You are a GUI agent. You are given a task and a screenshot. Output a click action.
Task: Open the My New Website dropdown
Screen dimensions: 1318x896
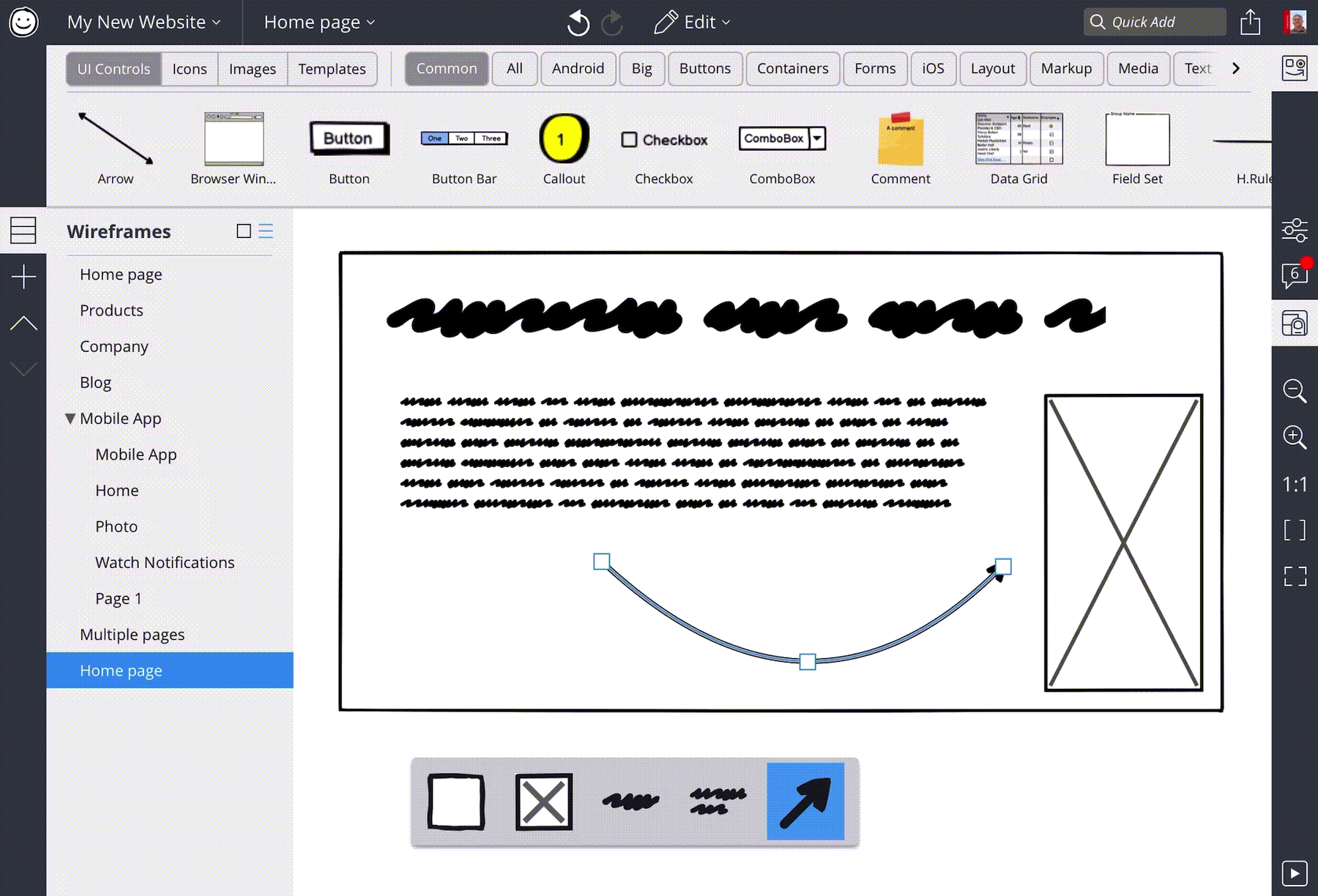pos(144,23)
